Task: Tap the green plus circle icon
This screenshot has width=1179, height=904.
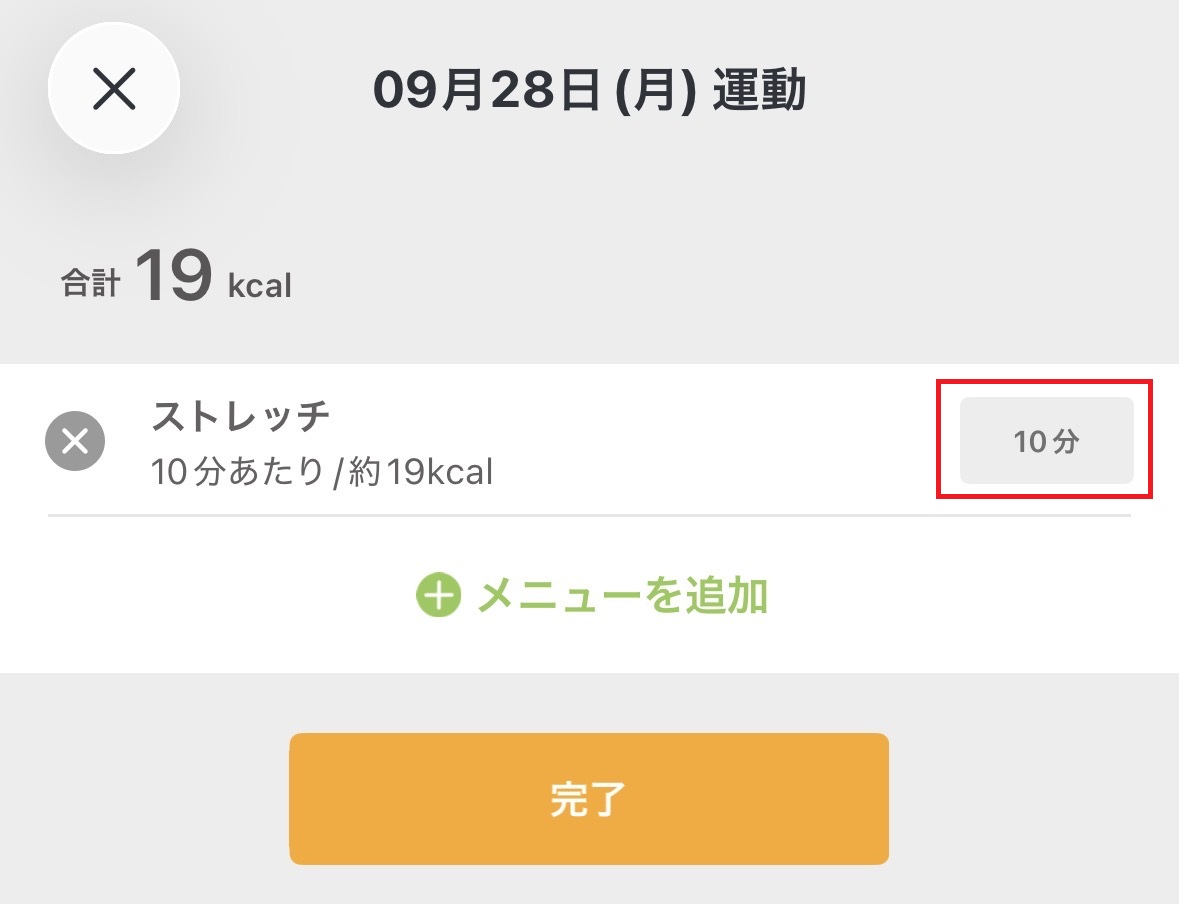Action: tap(438, 595)
